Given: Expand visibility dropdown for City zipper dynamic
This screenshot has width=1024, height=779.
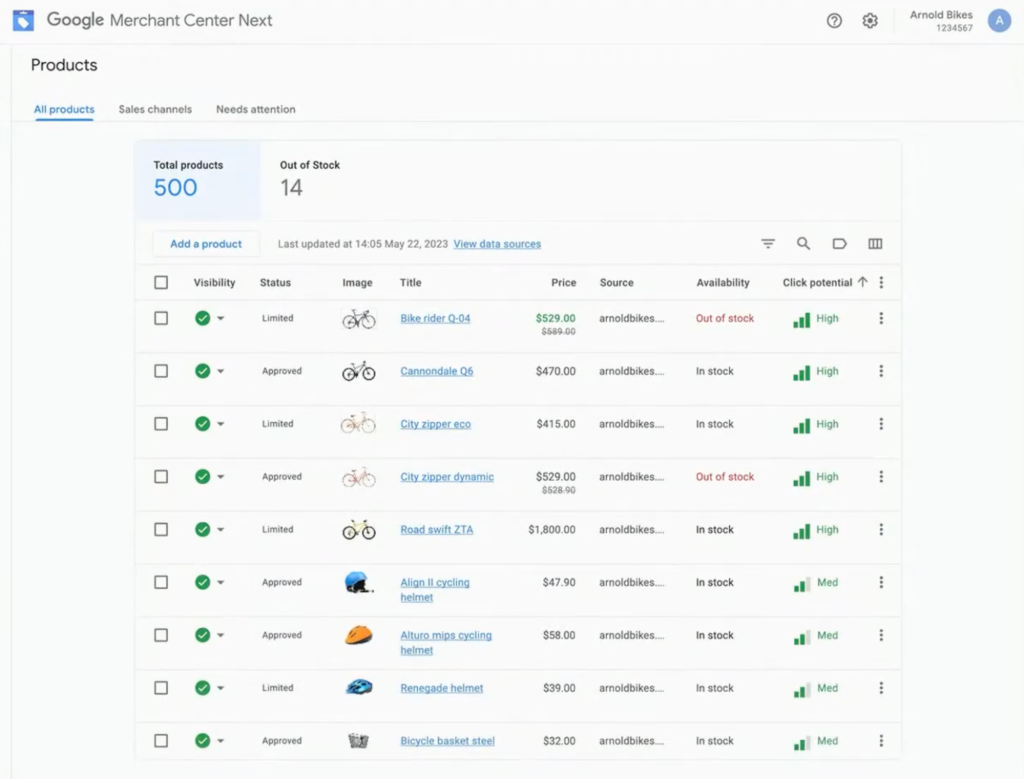Looking at the screenshot, I should point(221,477).
